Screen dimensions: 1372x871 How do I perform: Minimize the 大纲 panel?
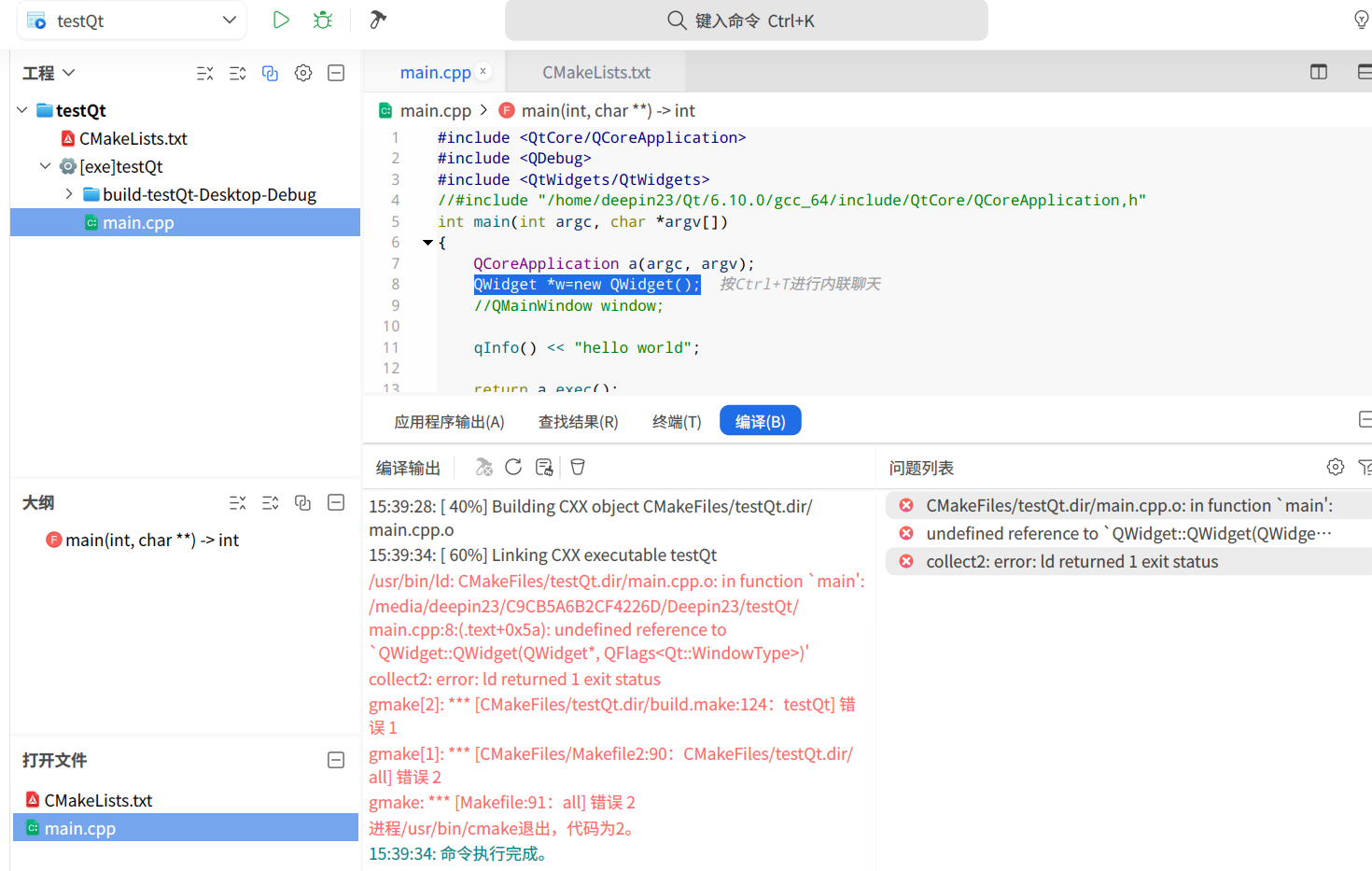pyautogui.click(x=337, y=503)
